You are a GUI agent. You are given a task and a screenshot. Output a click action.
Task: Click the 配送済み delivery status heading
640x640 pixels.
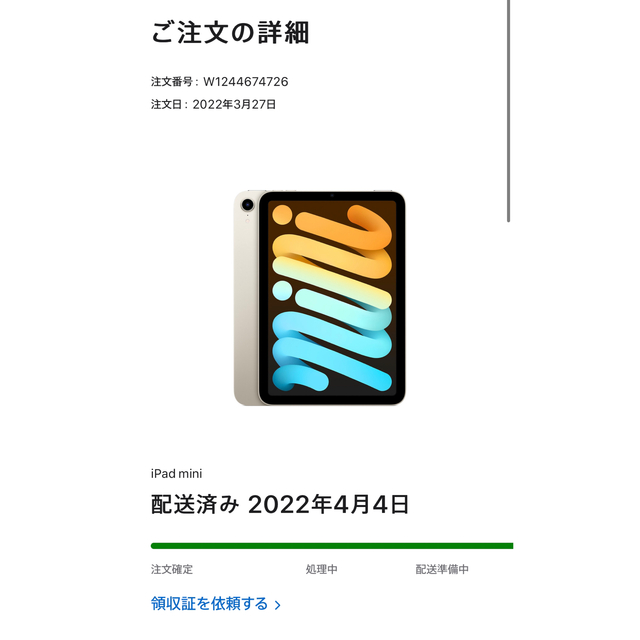coord(195,504)
